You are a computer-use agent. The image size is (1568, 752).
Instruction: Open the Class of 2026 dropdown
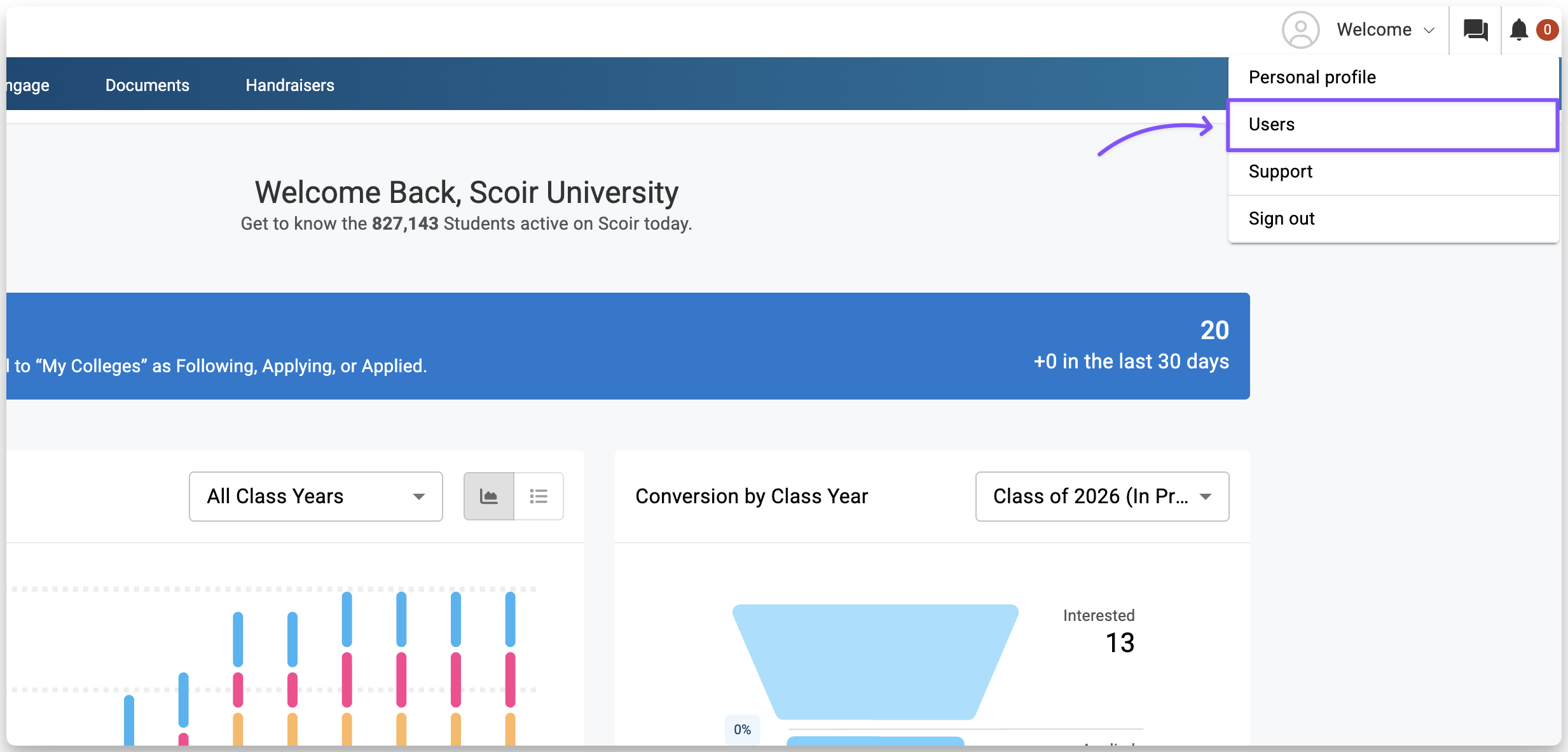coord(1101,496)
